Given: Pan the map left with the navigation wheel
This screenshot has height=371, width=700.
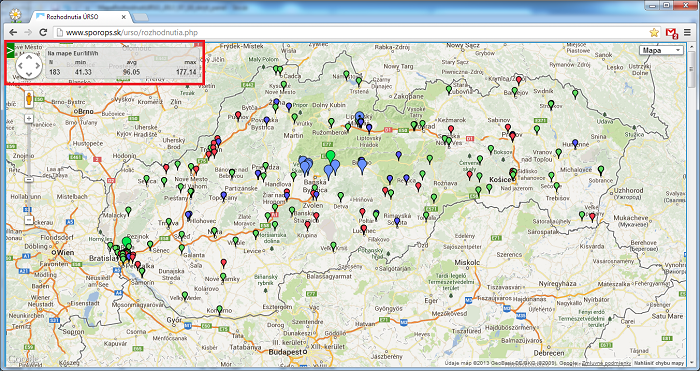Looking at the screenshot, I should click(20, 66).
